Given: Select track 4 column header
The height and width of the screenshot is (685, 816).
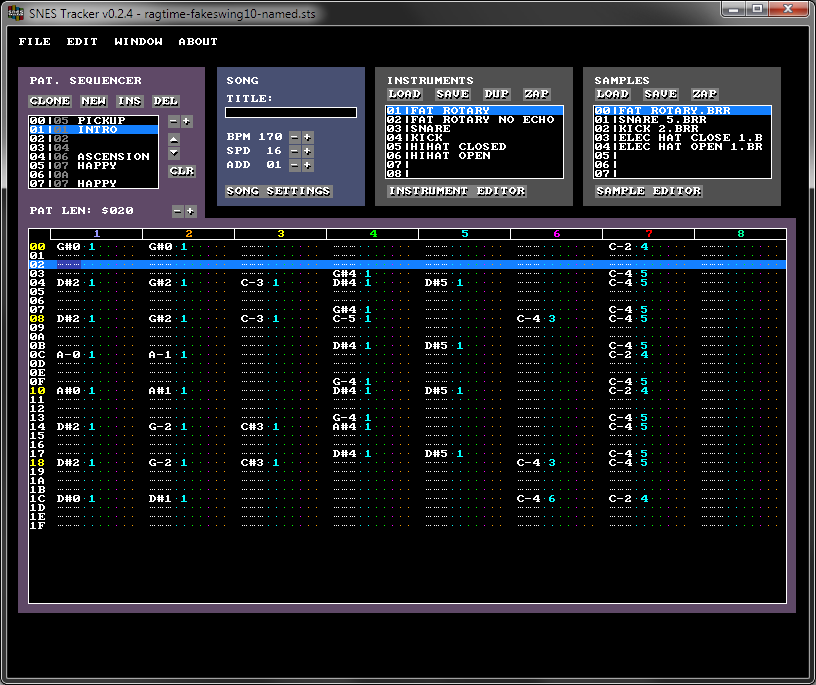Looking at the screenshot, I should (x=372, y=234).
